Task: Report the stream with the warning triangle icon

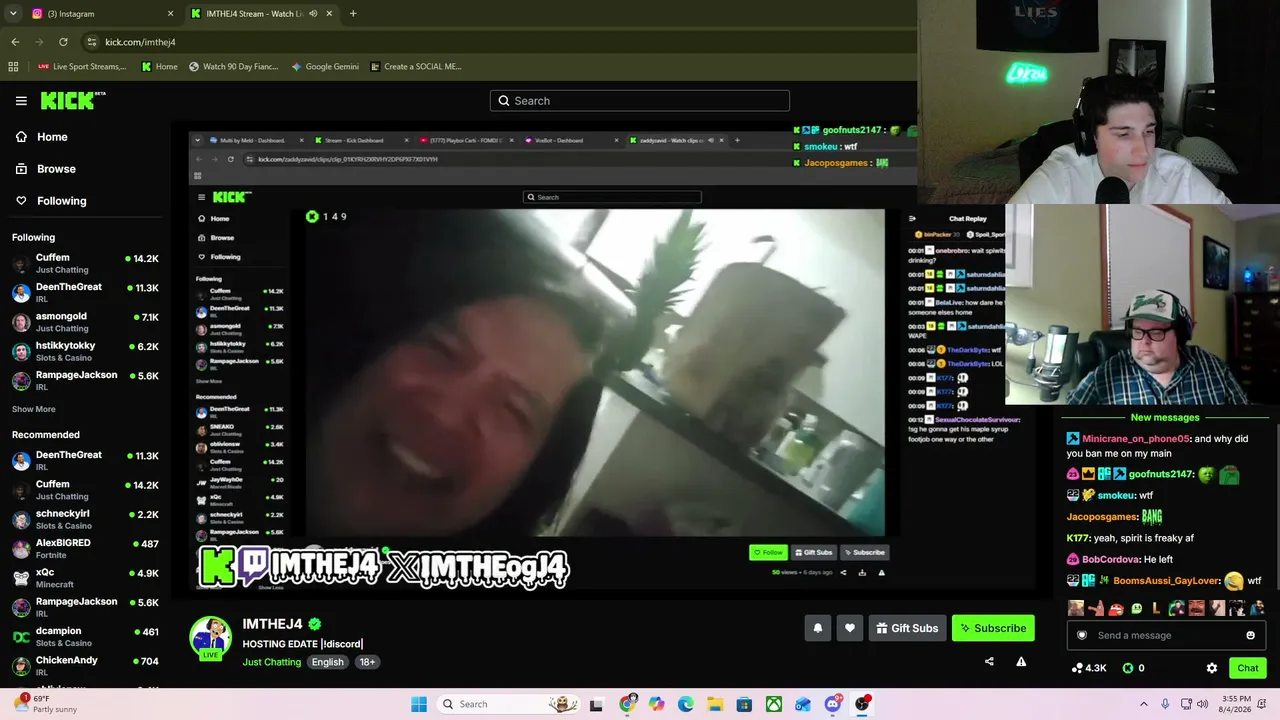Action: click(1021, 661)
